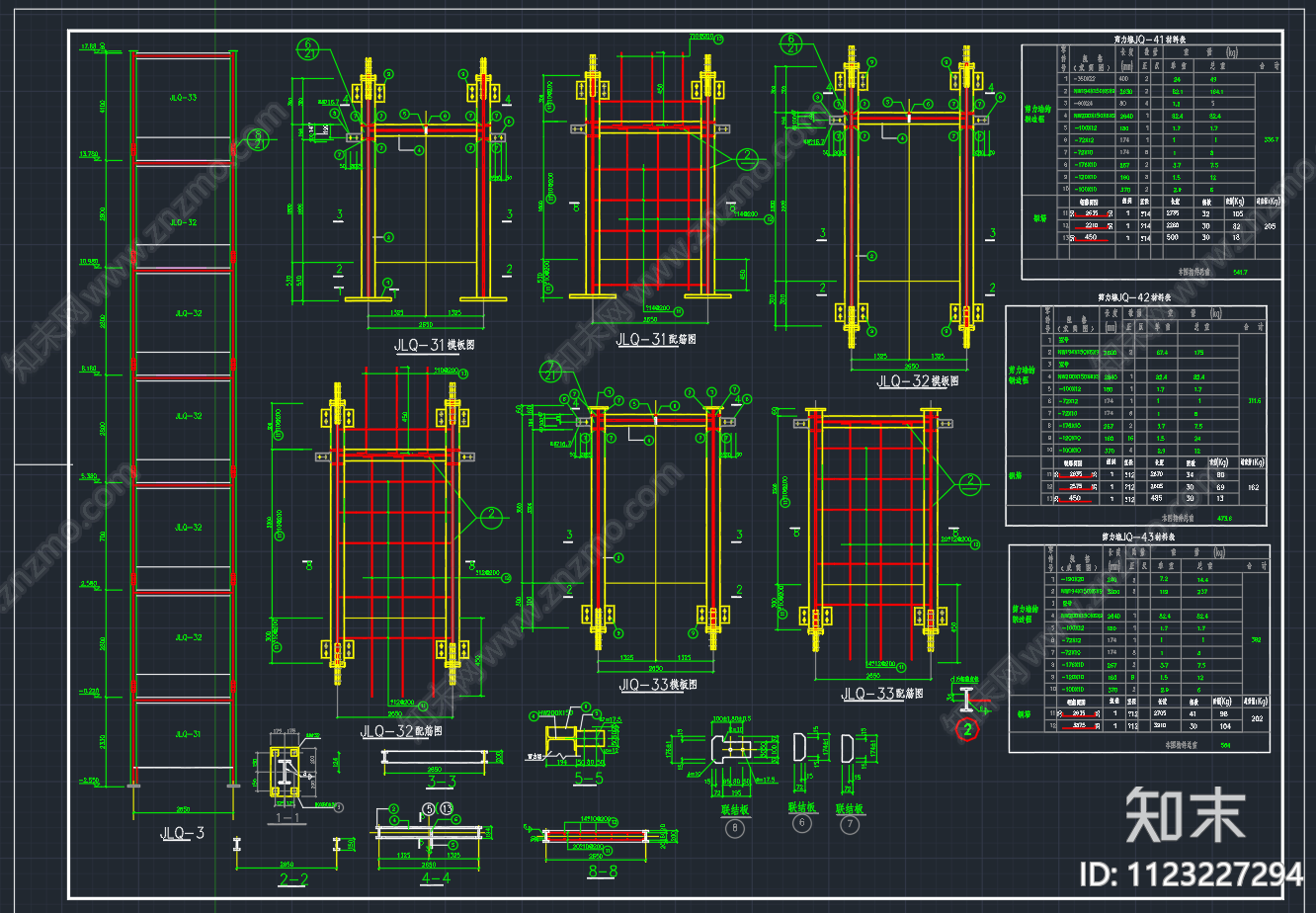Click the JQ-42 material table header

[x=1136, y=296]
